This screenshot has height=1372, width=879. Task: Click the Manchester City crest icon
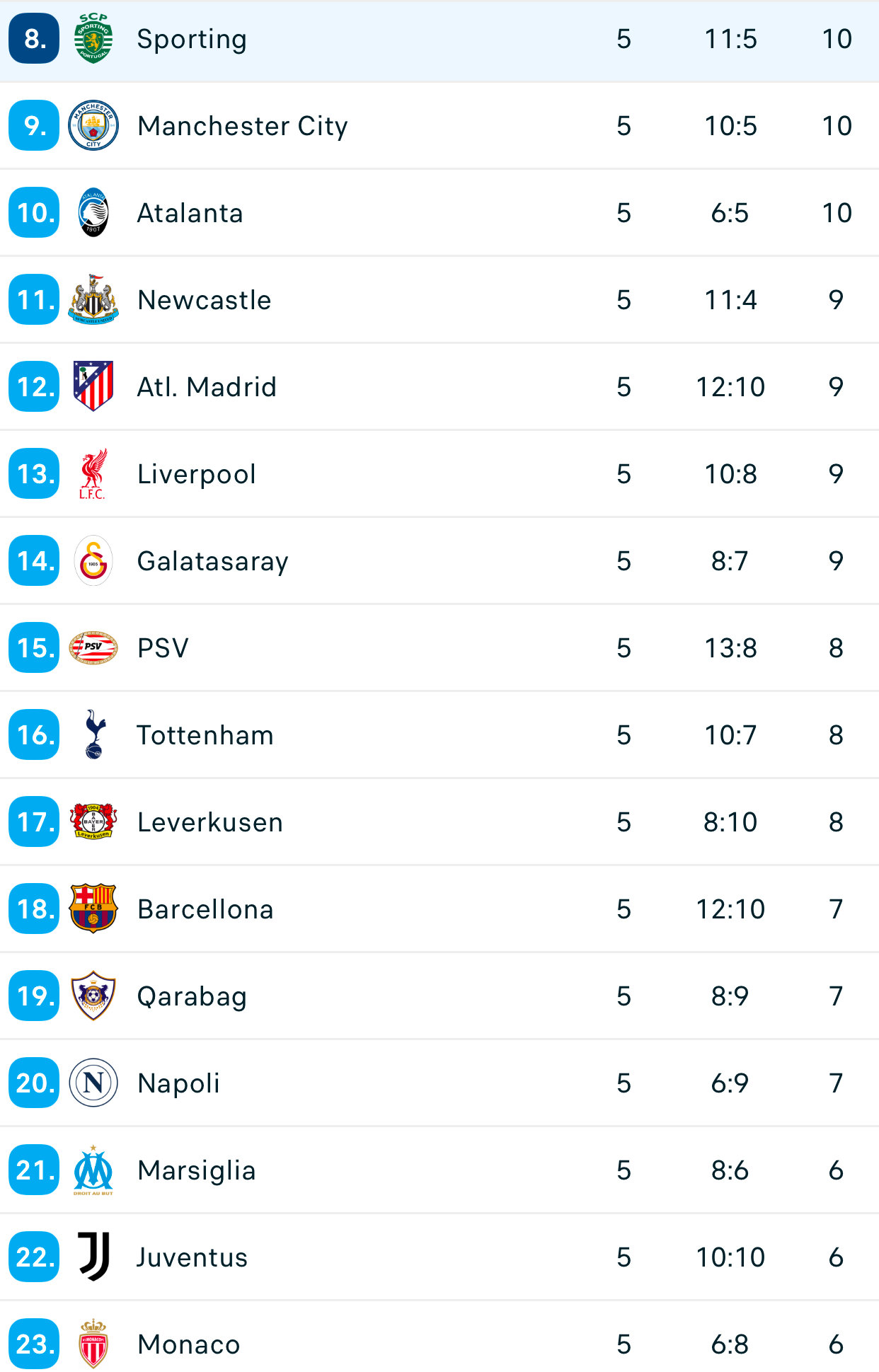point(93,126)
